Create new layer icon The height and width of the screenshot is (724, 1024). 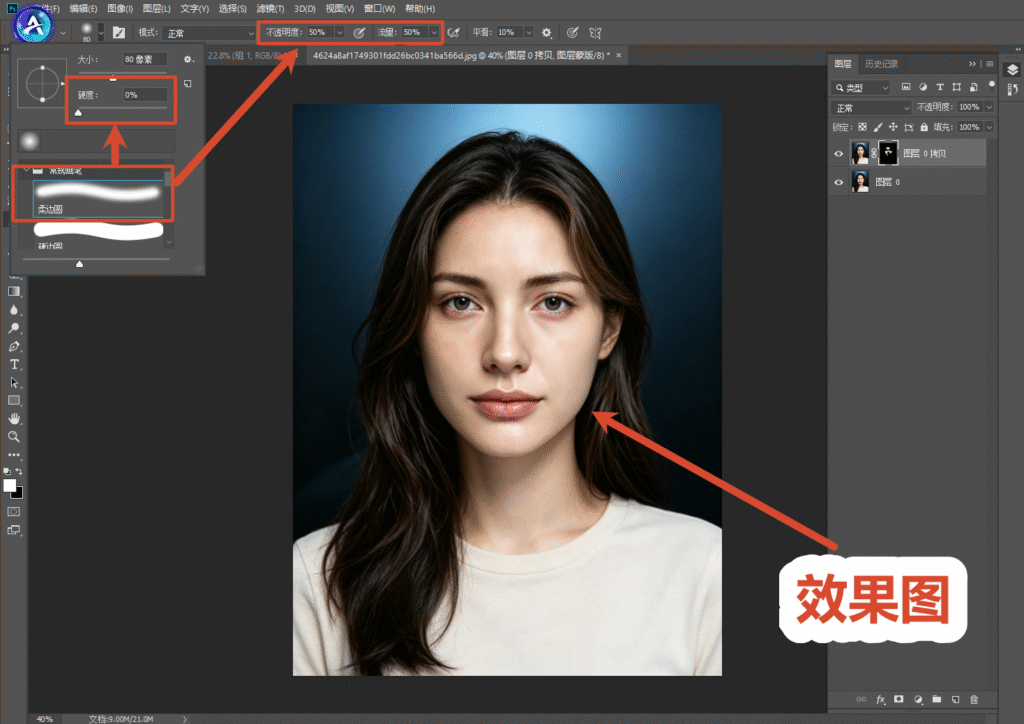pos(955,699)
